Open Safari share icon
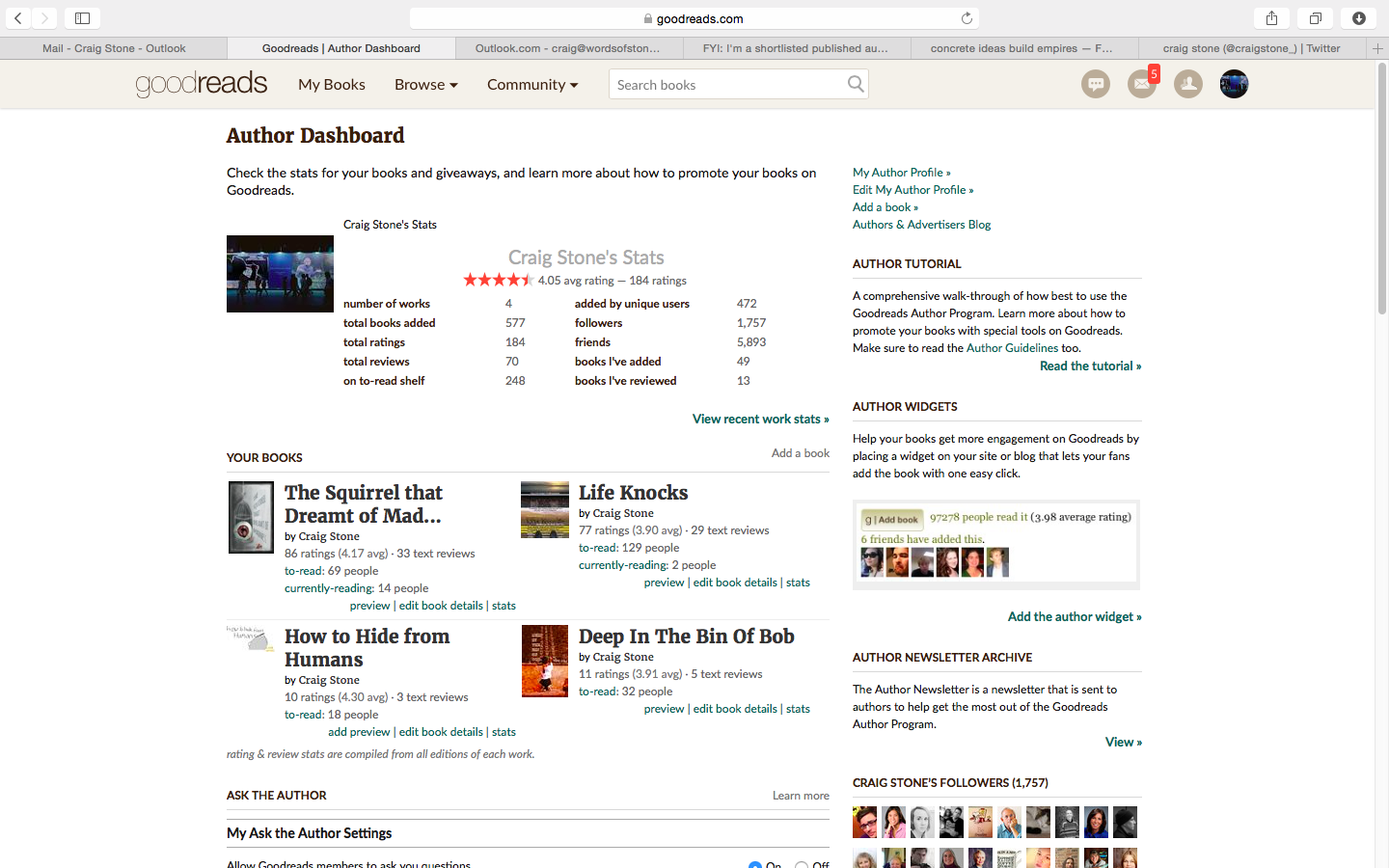The height and width of the screenshot is (868, 1389). point(1271,18)
